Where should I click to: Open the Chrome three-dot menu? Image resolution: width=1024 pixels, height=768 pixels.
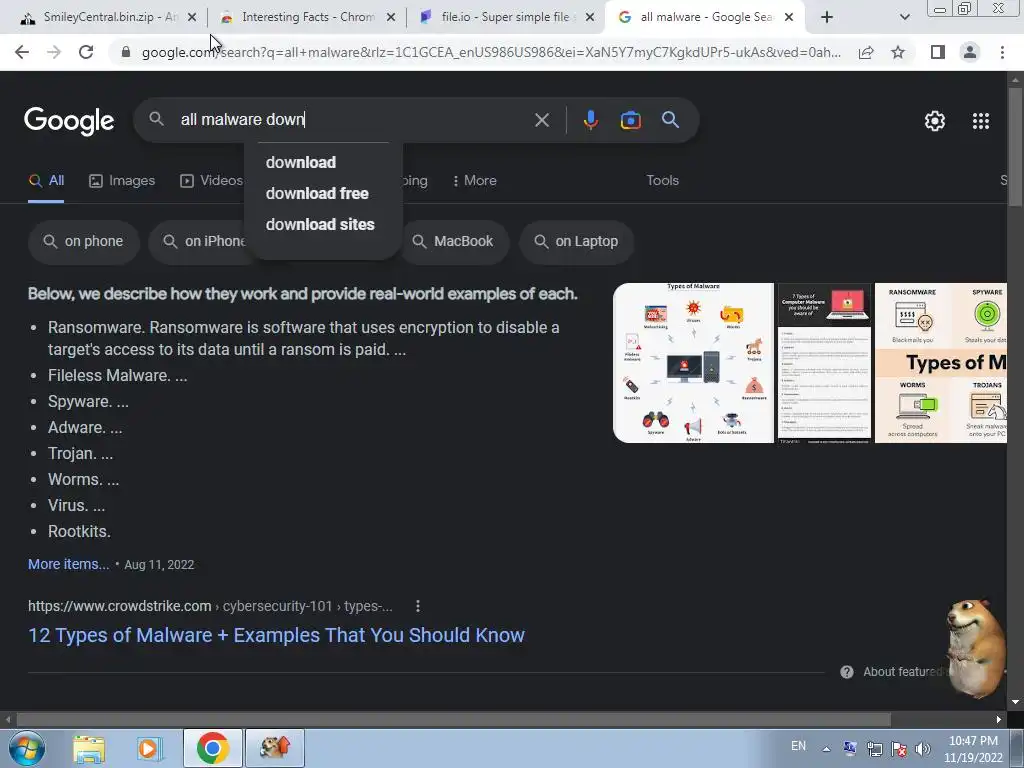[1002, 52]
